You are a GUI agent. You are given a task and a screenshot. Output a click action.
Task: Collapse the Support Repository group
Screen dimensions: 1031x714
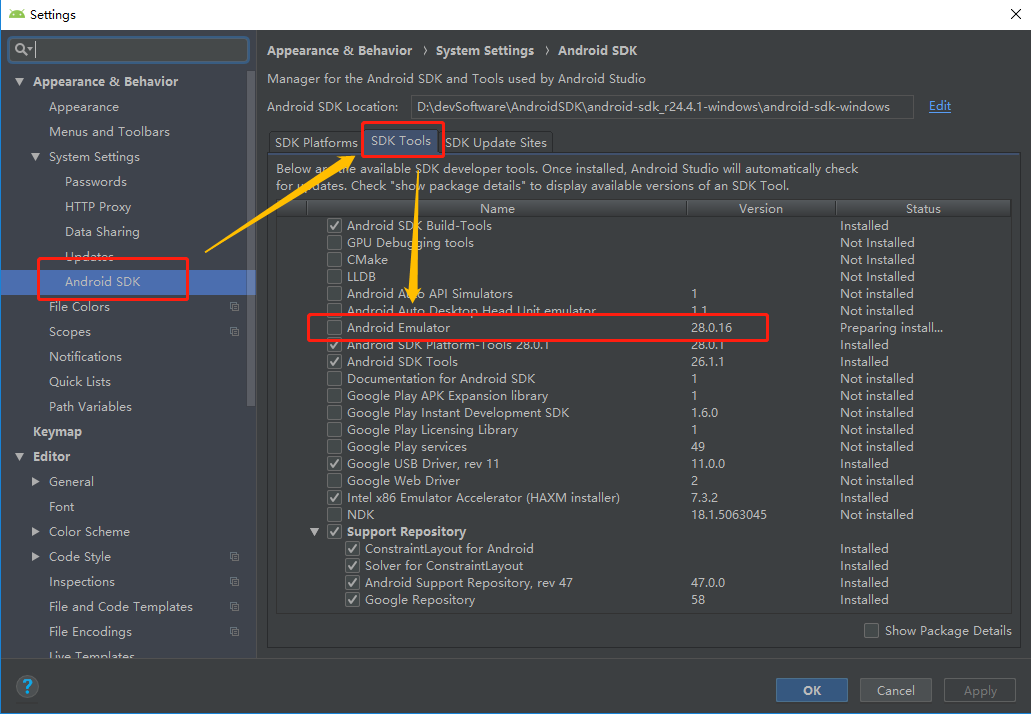coord(314,532)
